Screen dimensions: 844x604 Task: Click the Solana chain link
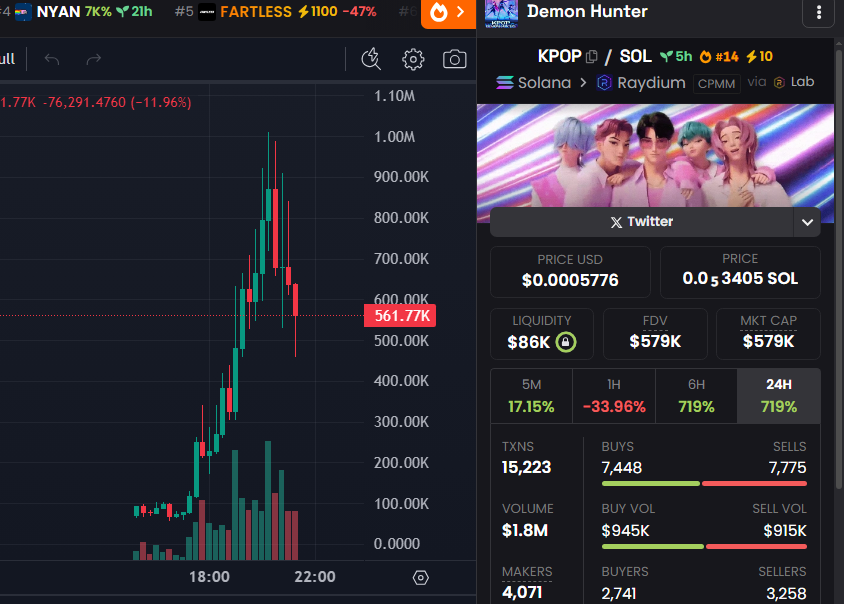533,82
